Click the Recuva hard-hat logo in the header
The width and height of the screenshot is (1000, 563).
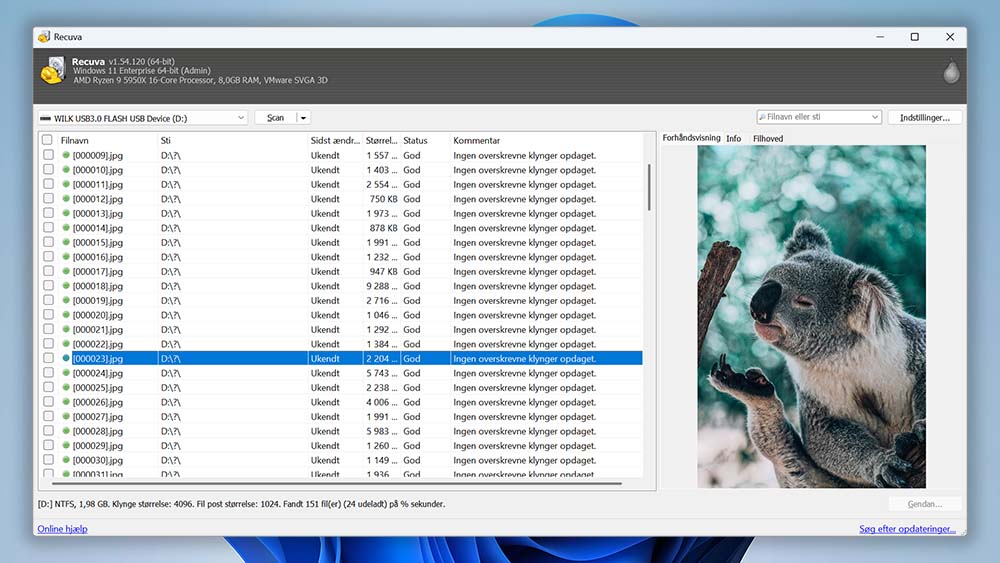[52, 71]
